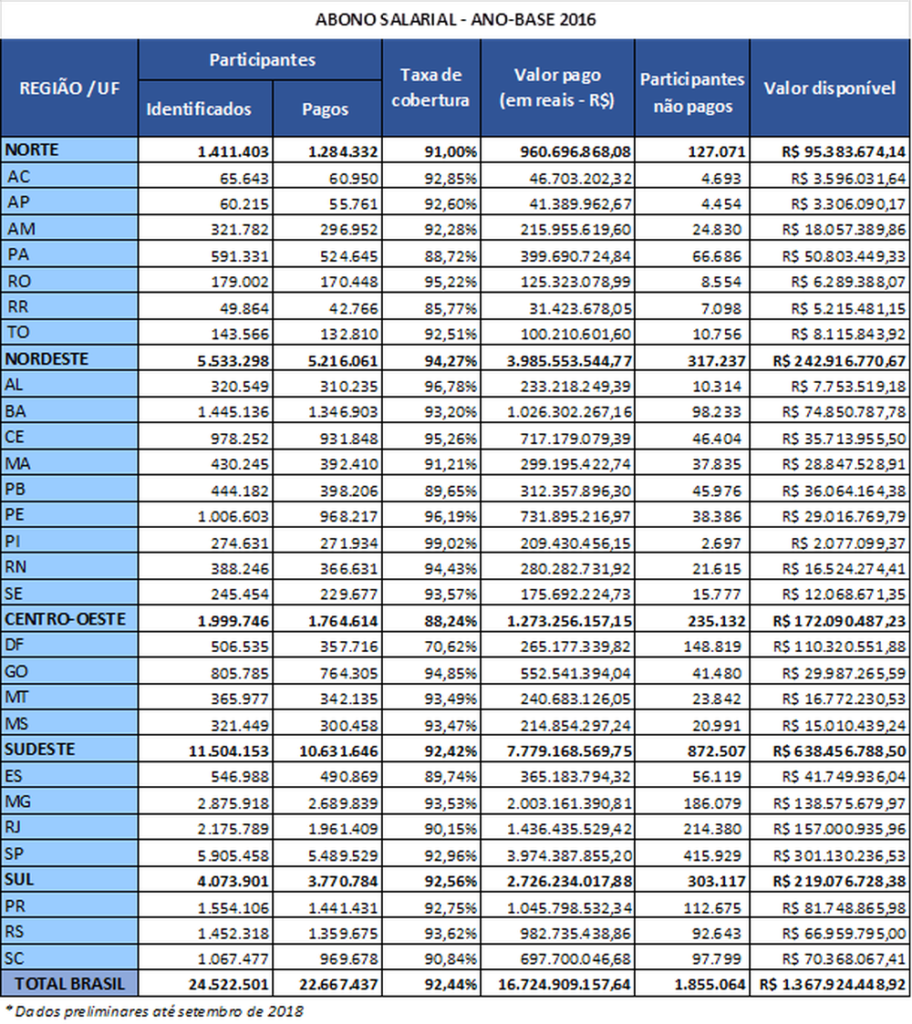Click the 'DF' state cell
The height and width of the screenshot is (1024, 912).
tap(69, 645)
